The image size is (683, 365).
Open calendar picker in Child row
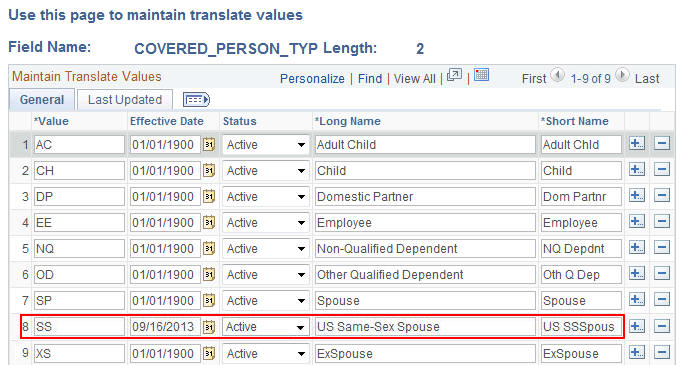[209, 170]
